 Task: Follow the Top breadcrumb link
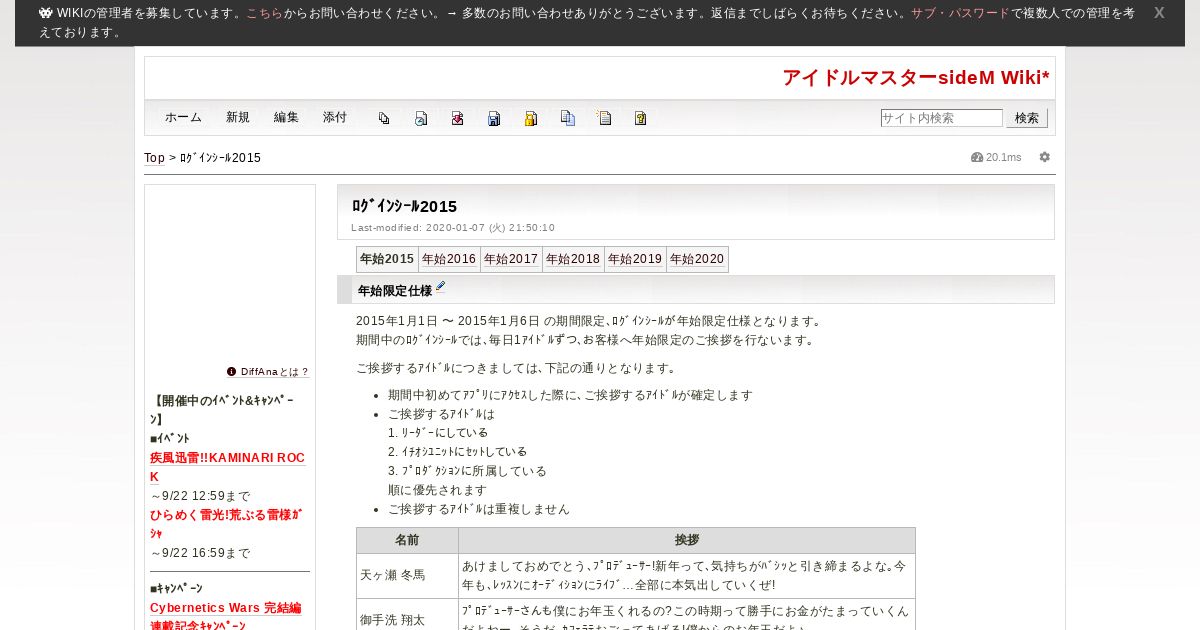154,158
